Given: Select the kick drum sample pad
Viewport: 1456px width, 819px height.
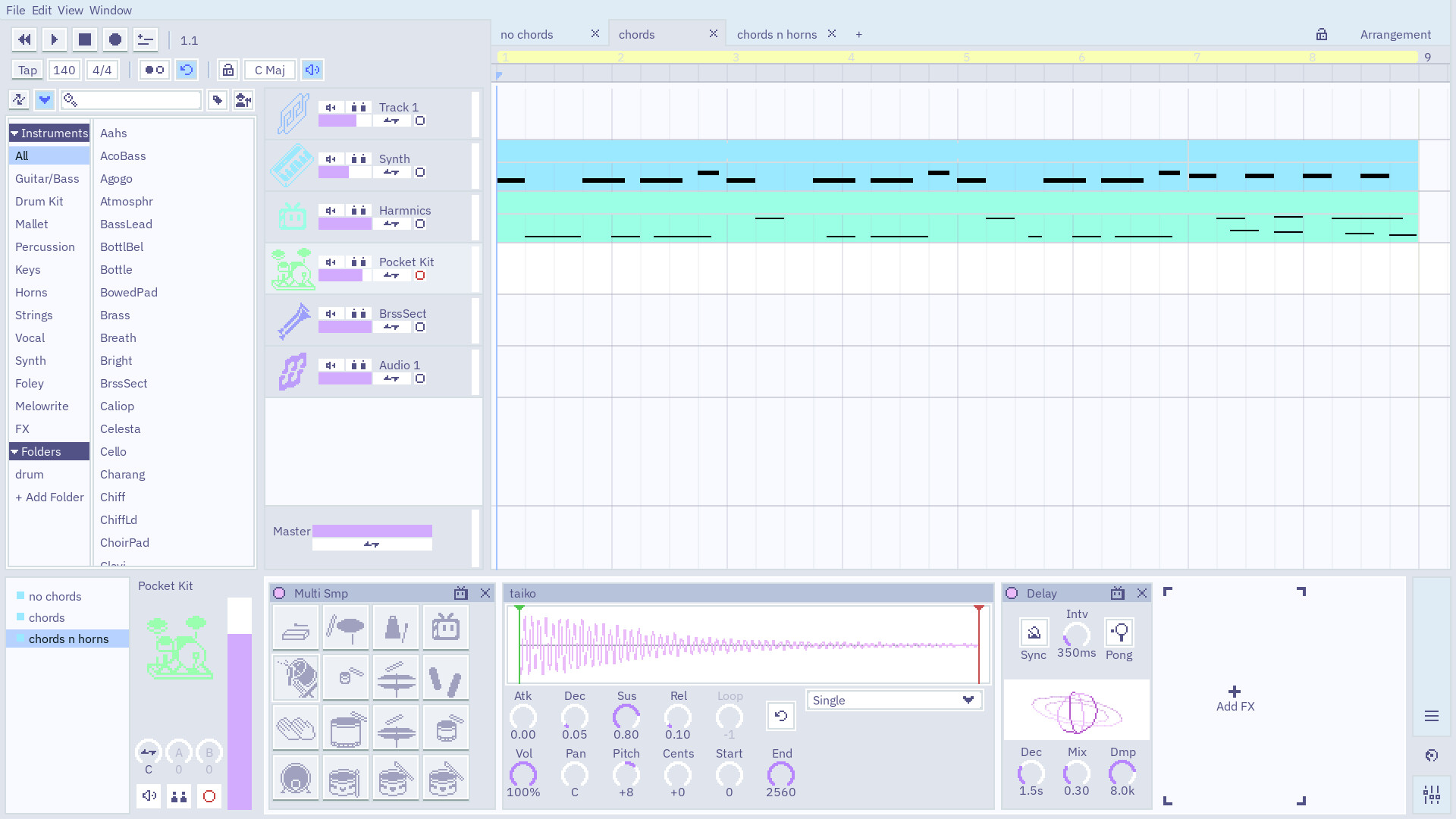Looking at the screenshot, I should click(296, 777).
